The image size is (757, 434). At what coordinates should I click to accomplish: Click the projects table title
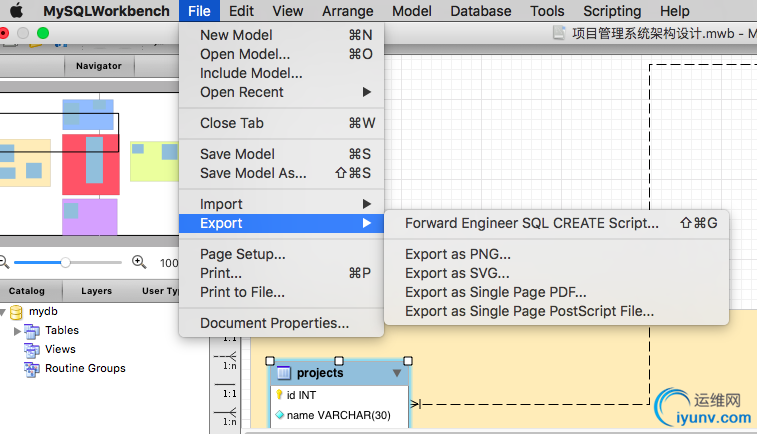coord(320,373)
